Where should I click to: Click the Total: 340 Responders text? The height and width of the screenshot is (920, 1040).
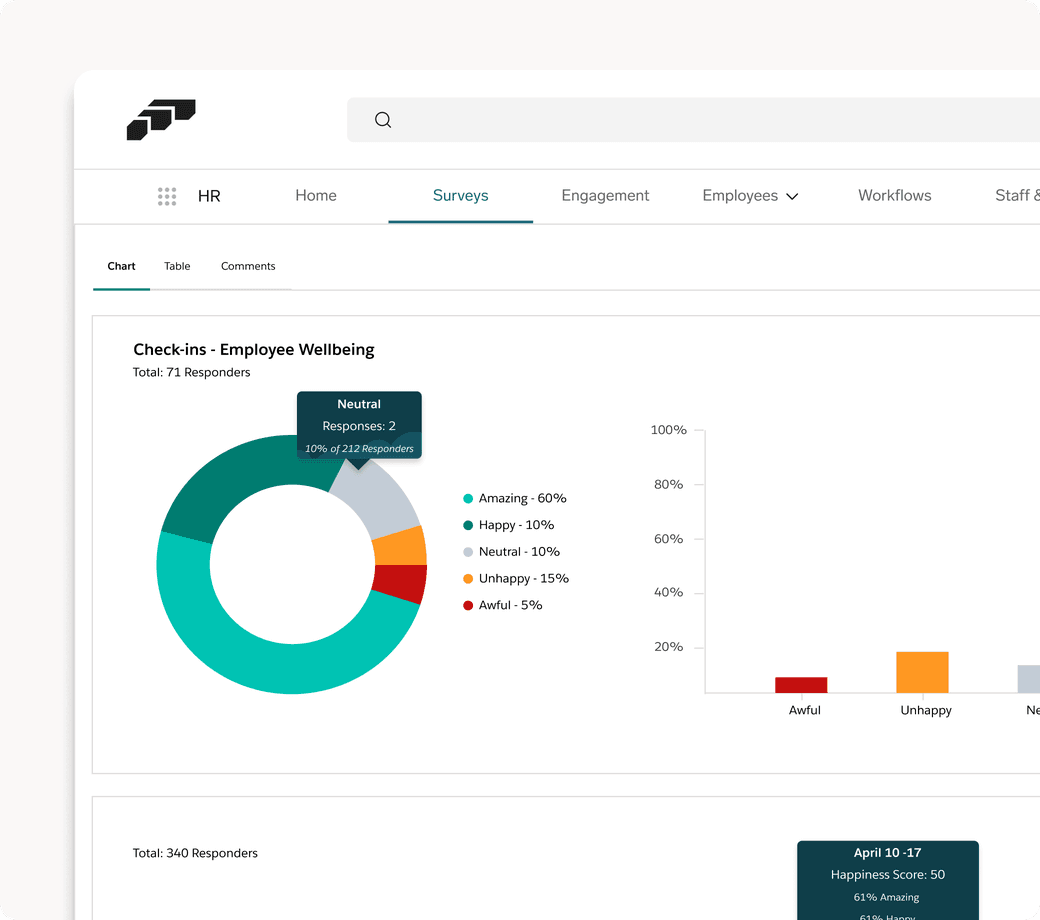tap(195, 853)
